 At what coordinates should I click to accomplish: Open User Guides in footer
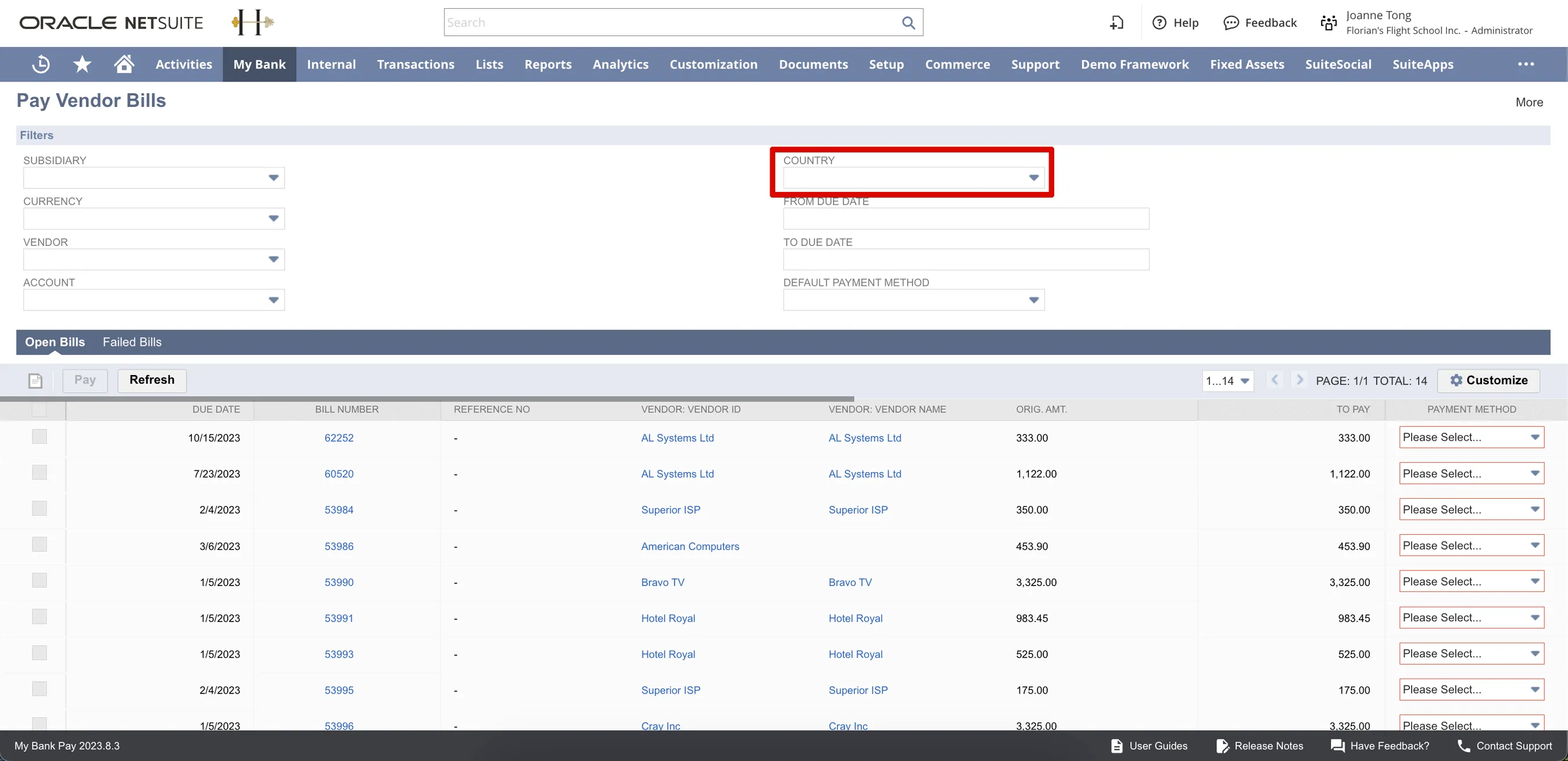coord(1148,746)
